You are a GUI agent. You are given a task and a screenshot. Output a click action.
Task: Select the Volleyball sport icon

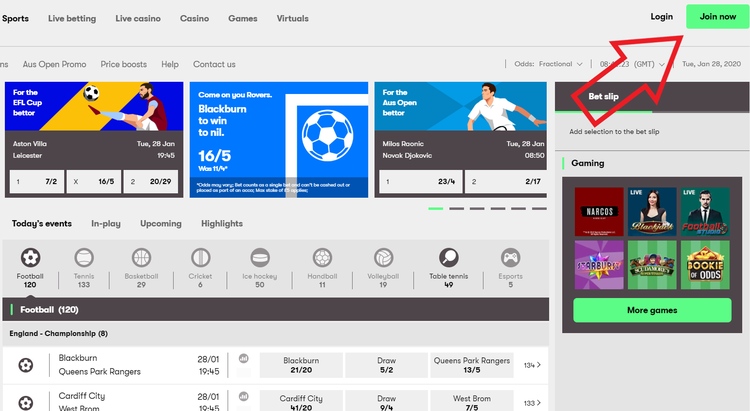384,258
